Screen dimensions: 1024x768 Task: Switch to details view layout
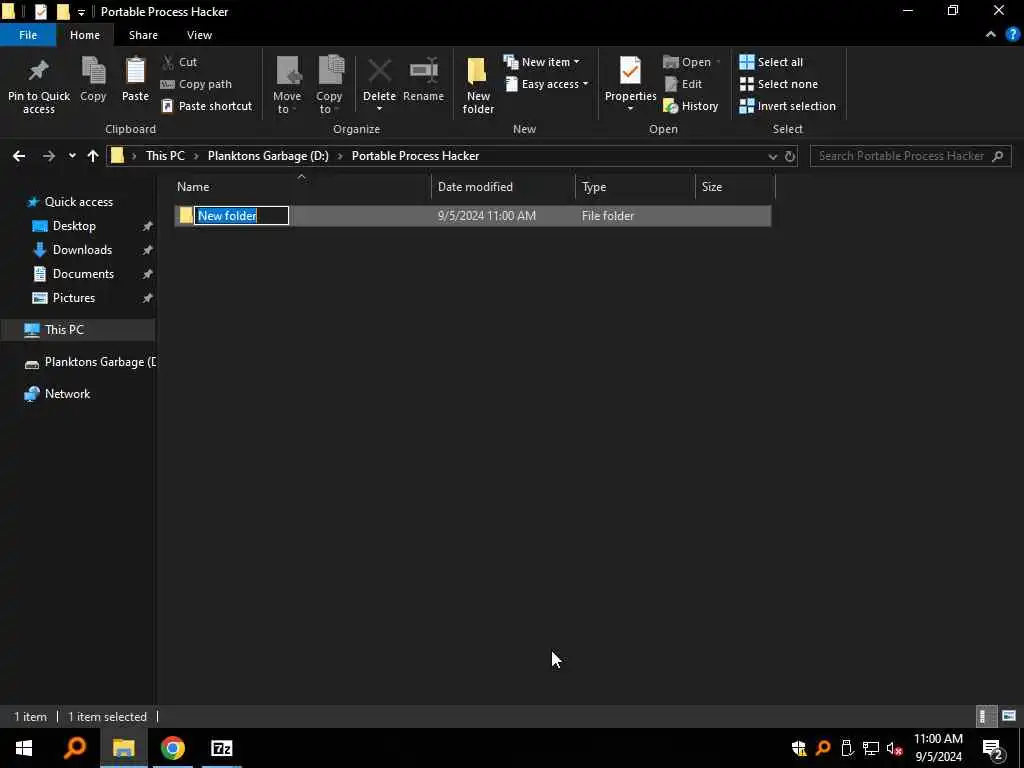[984, 716]
